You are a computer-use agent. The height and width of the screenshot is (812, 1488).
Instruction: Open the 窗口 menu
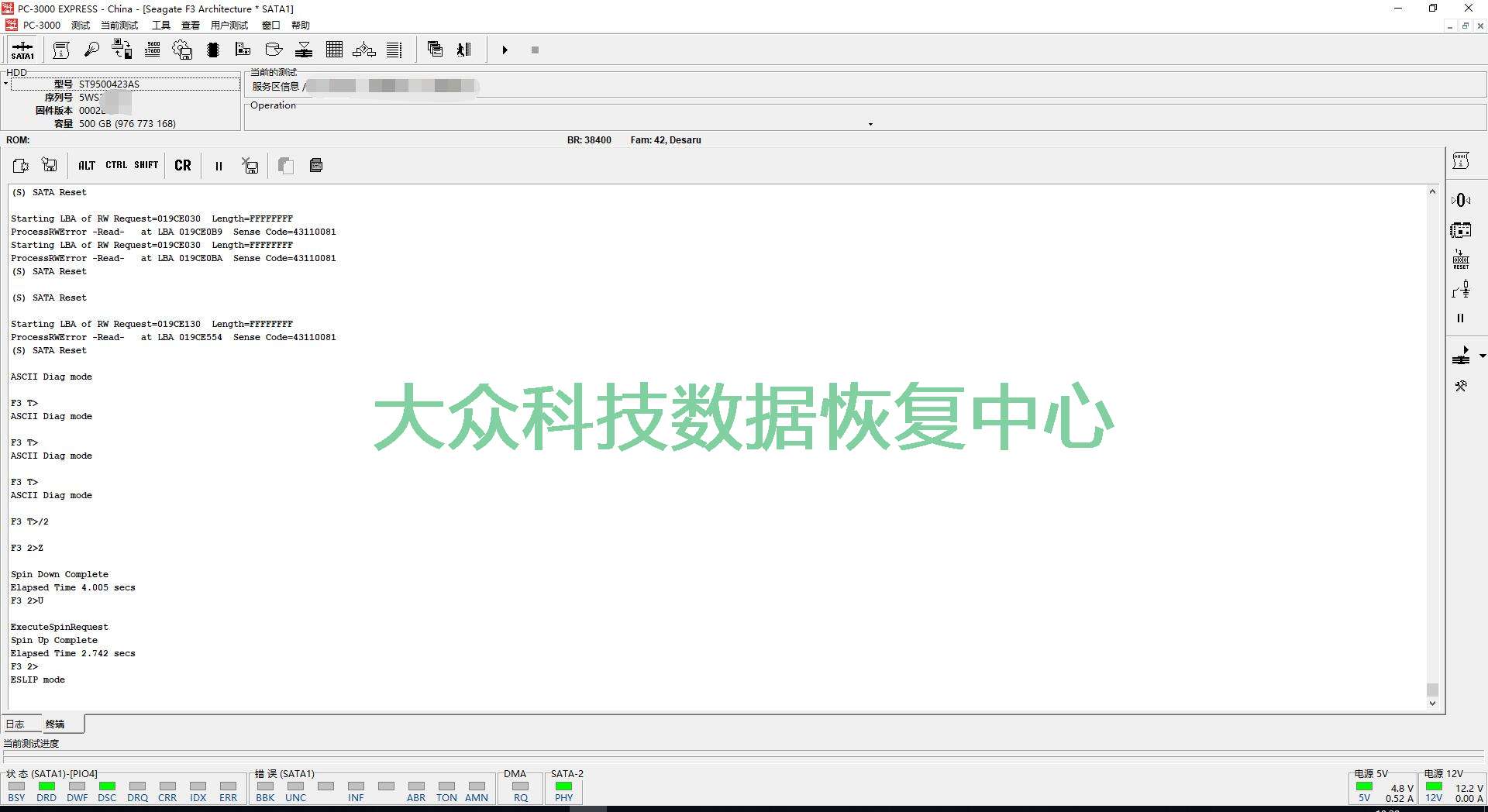click(x=270, y=26)
